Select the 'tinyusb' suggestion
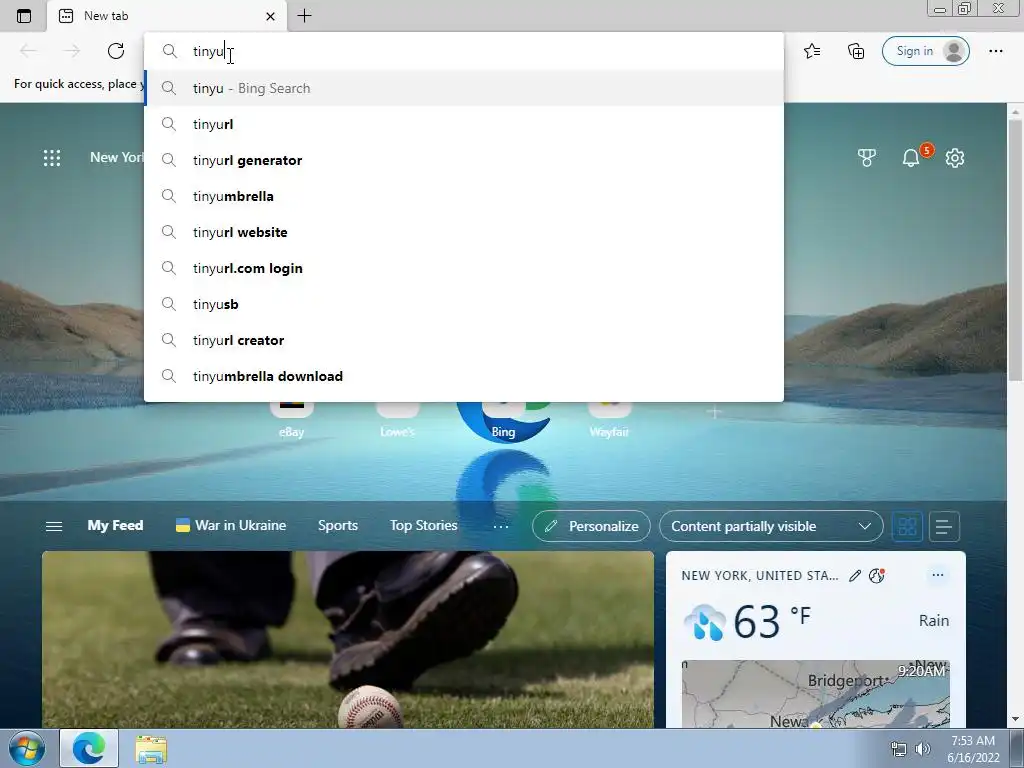Image resolution: width=1024 pixels, height=768 pixels. 464,304
